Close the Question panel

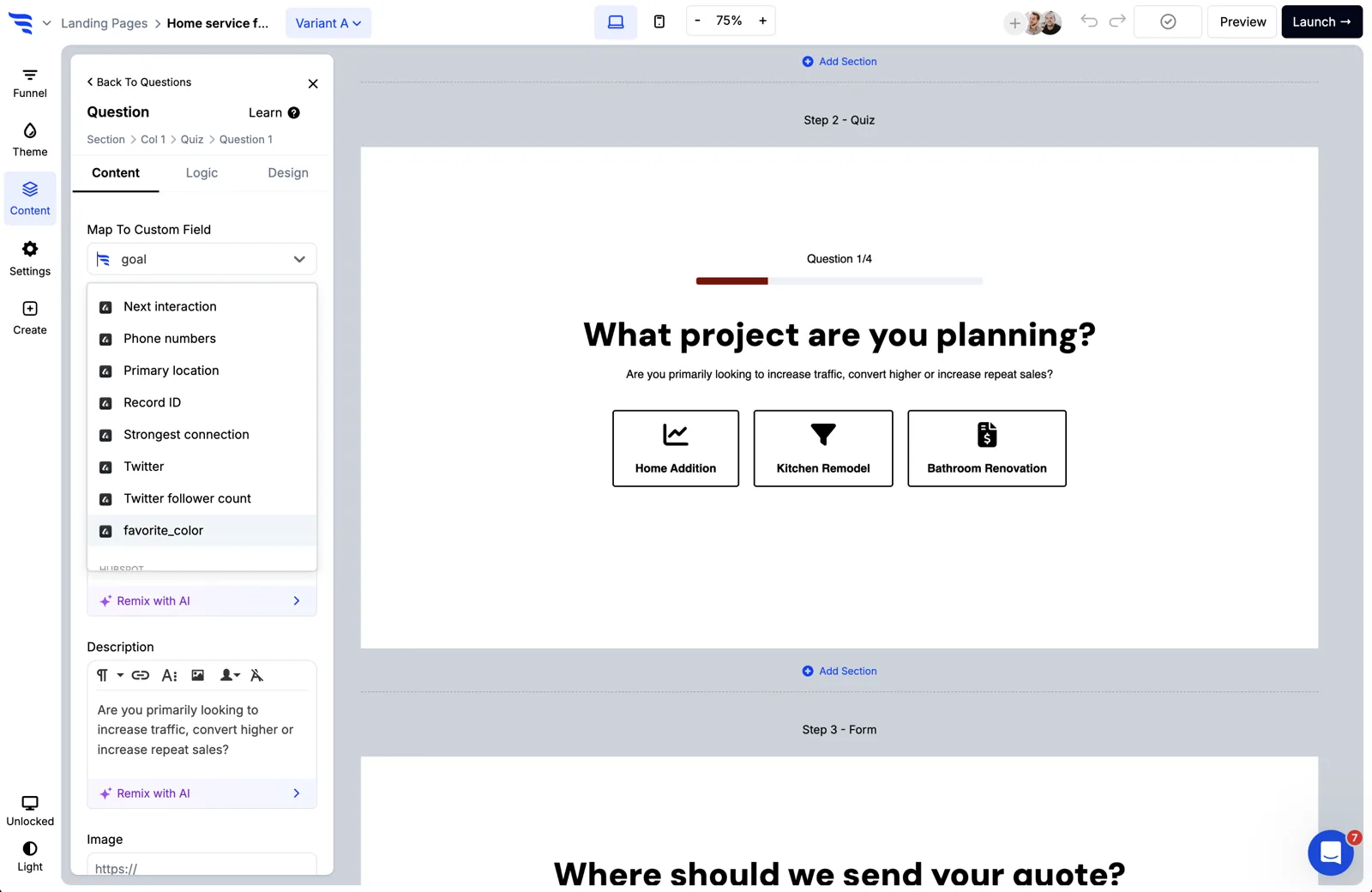313,83
